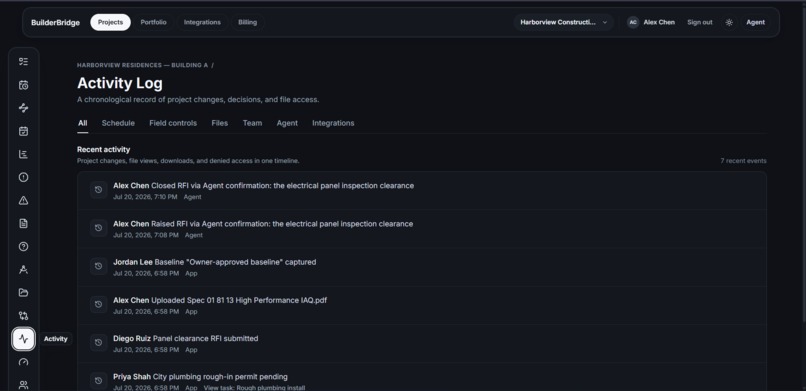The height and width of the screenshot is (391, 806).
Task: Select the Files activity filter tab
Action: click(219, 123)
